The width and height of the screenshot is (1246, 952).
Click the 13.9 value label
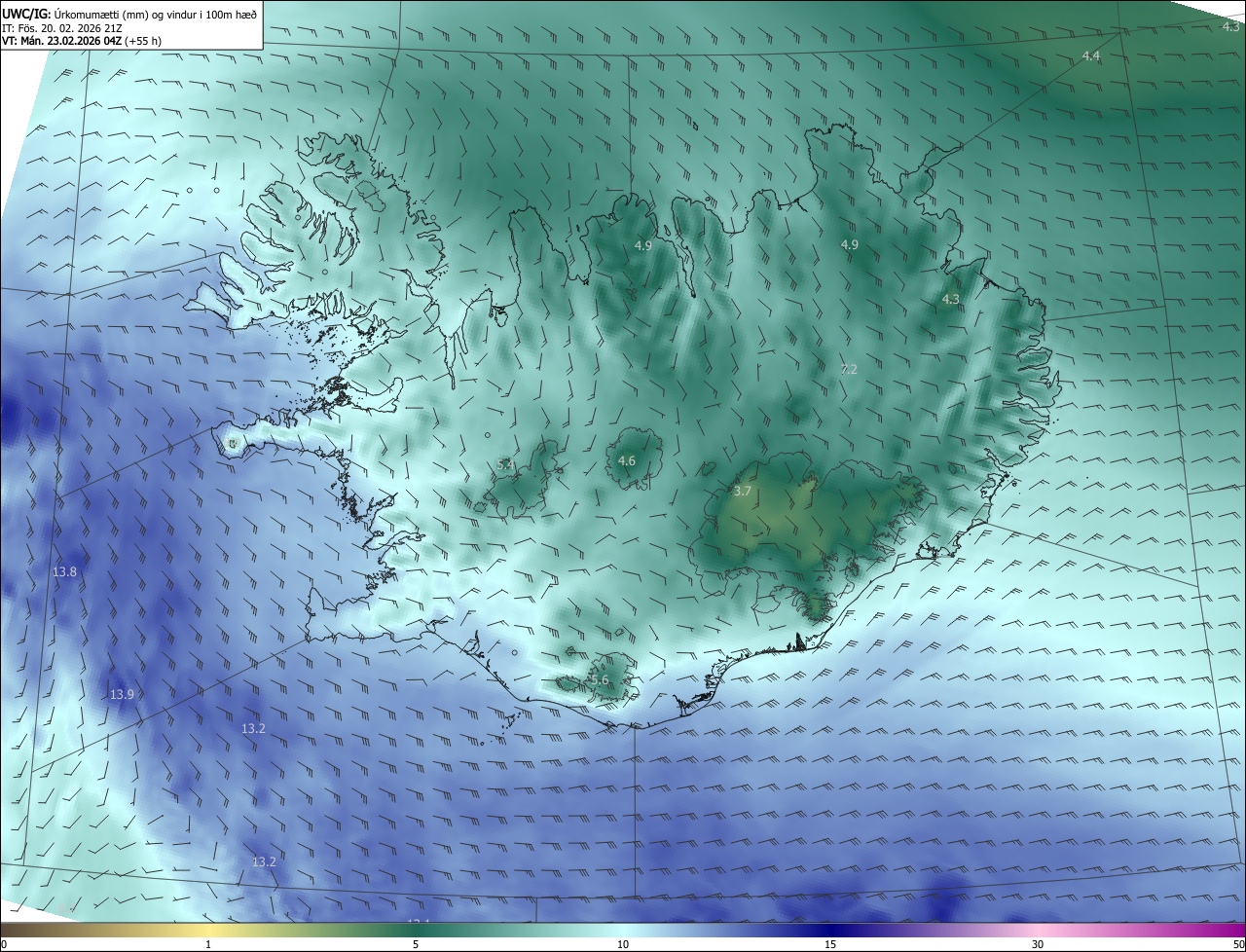[x=122, y=695]
